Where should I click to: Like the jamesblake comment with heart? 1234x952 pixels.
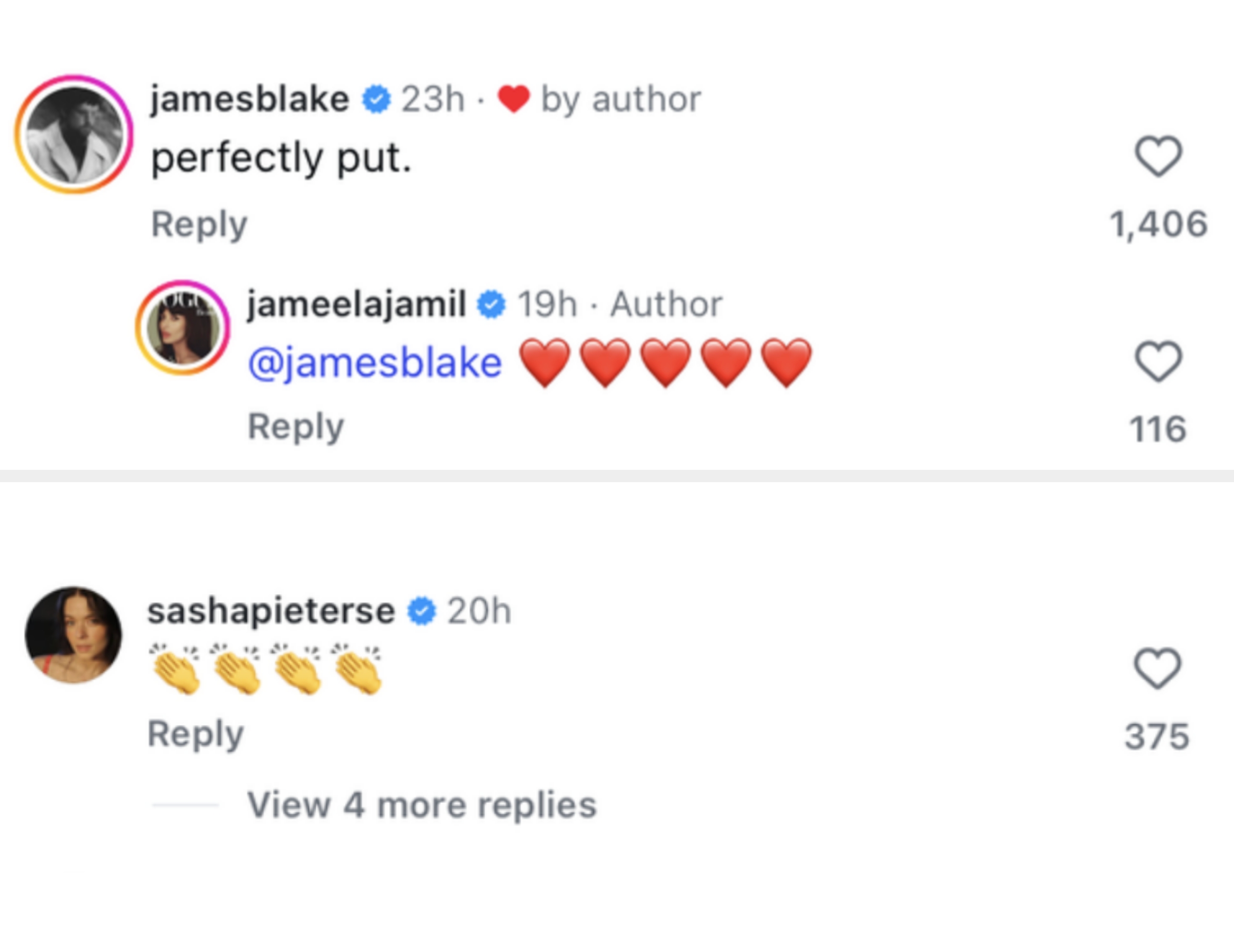pyautogui.click(x=1158, y=157)
